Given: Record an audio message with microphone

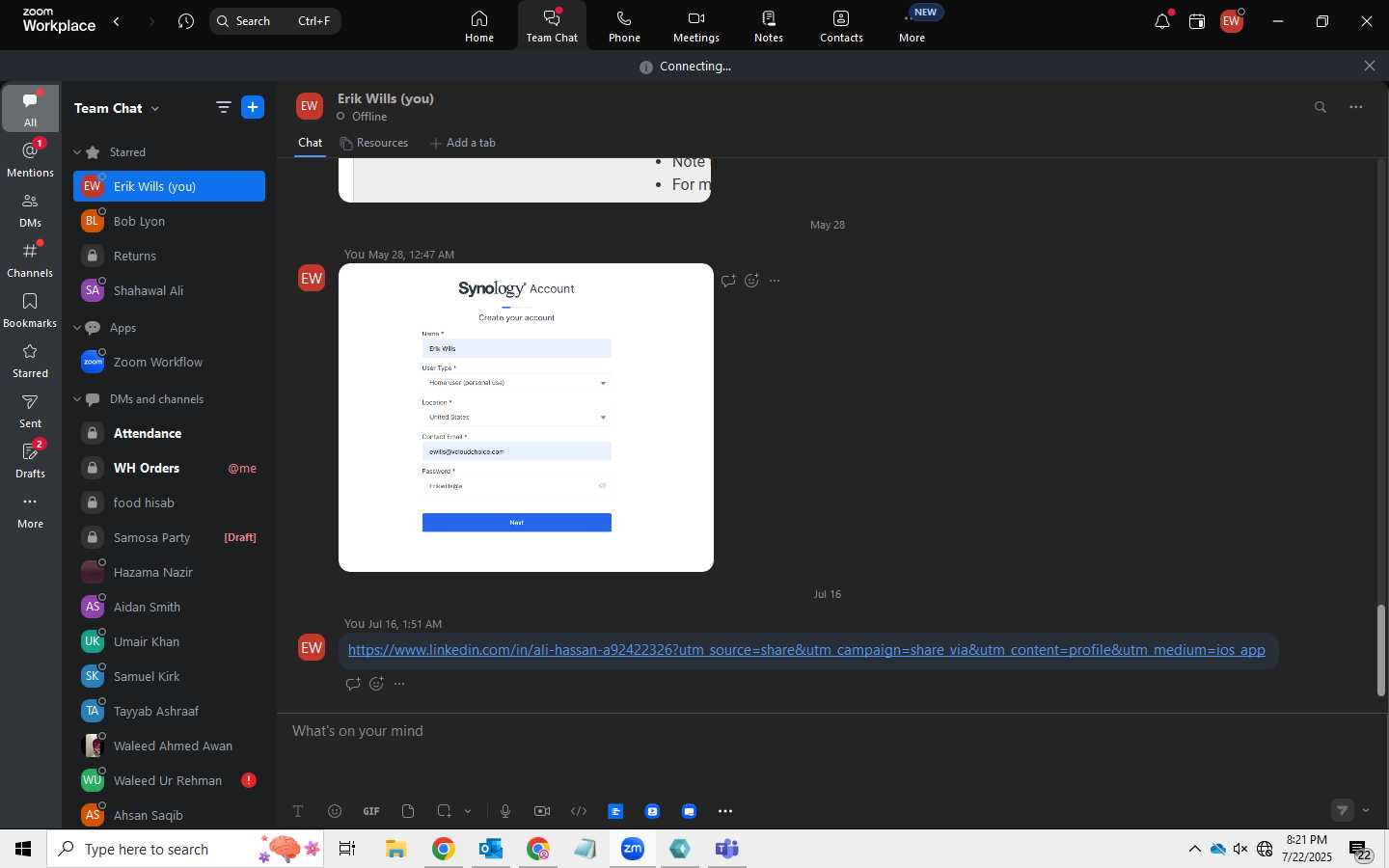Looking at the screenshot, I should [x=505, y=811].
